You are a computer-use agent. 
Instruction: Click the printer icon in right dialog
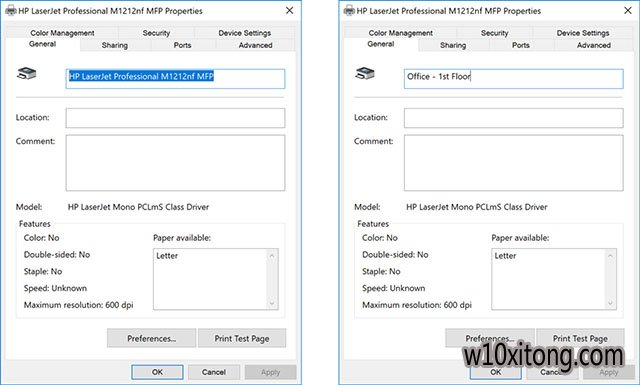click(x=365, y=73)
